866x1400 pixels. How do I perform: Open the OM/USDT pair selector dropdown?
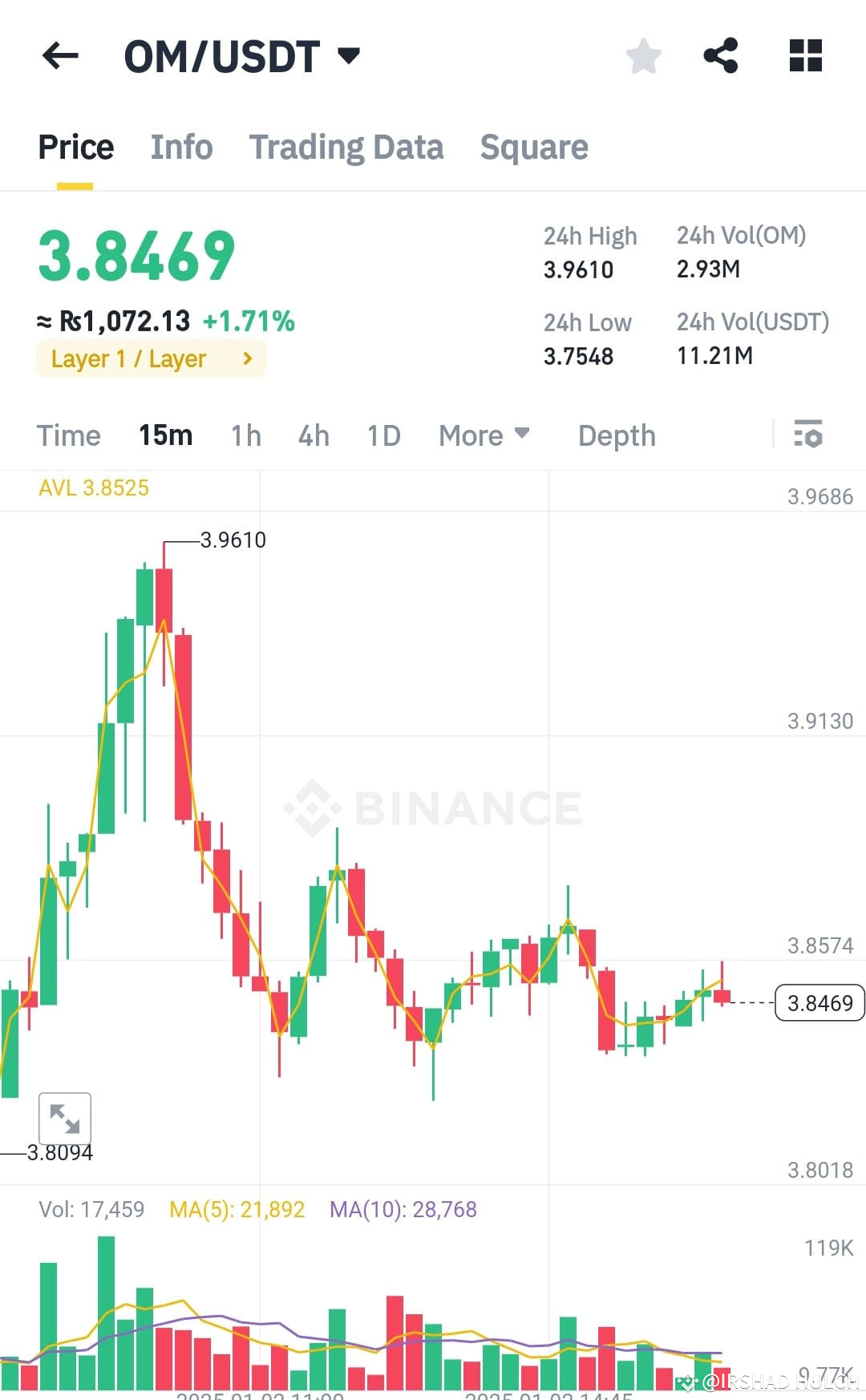pos(241,55)
